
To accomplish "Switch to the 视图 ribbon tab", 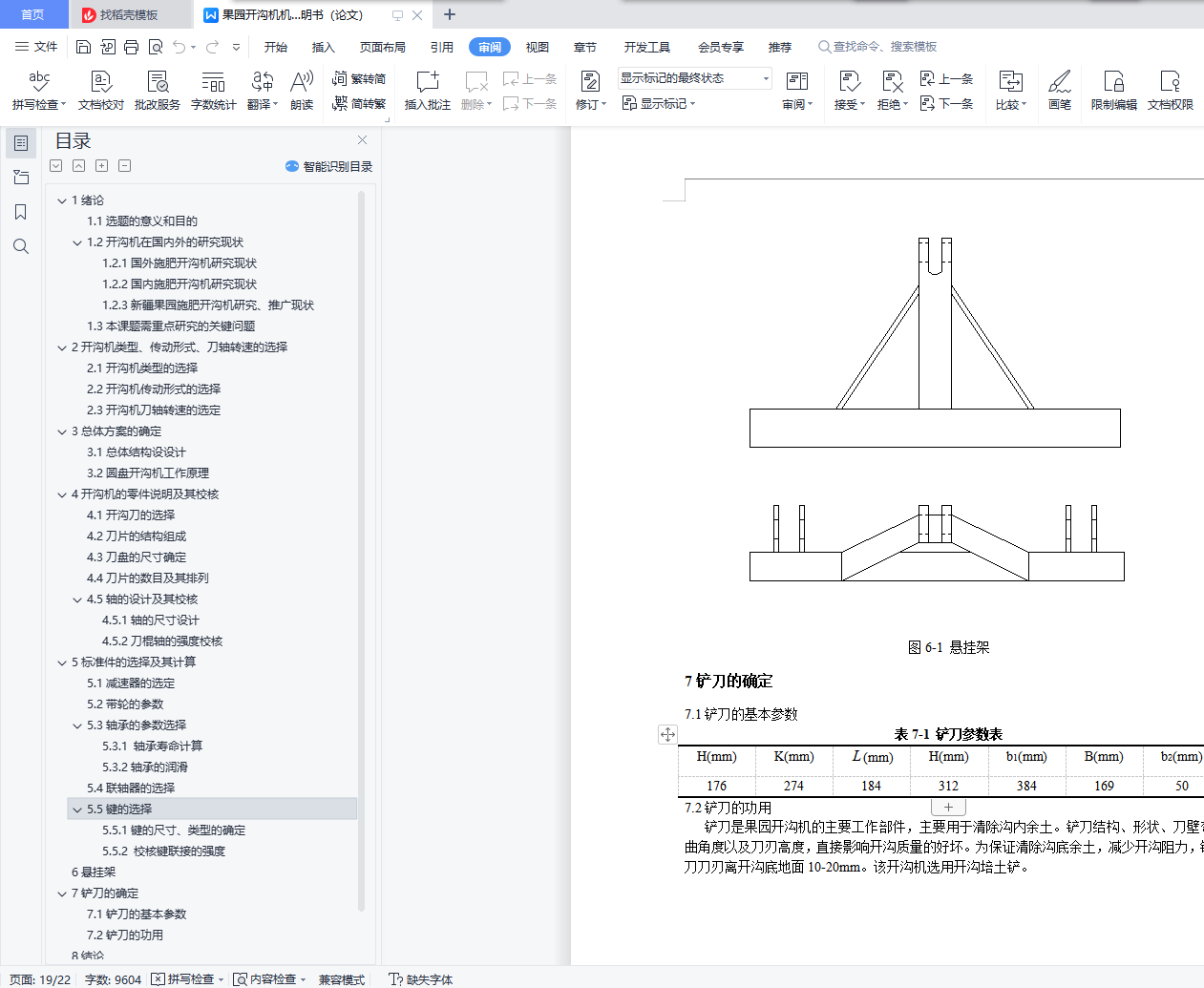I will pyautogui.click(x=538, y=47).
